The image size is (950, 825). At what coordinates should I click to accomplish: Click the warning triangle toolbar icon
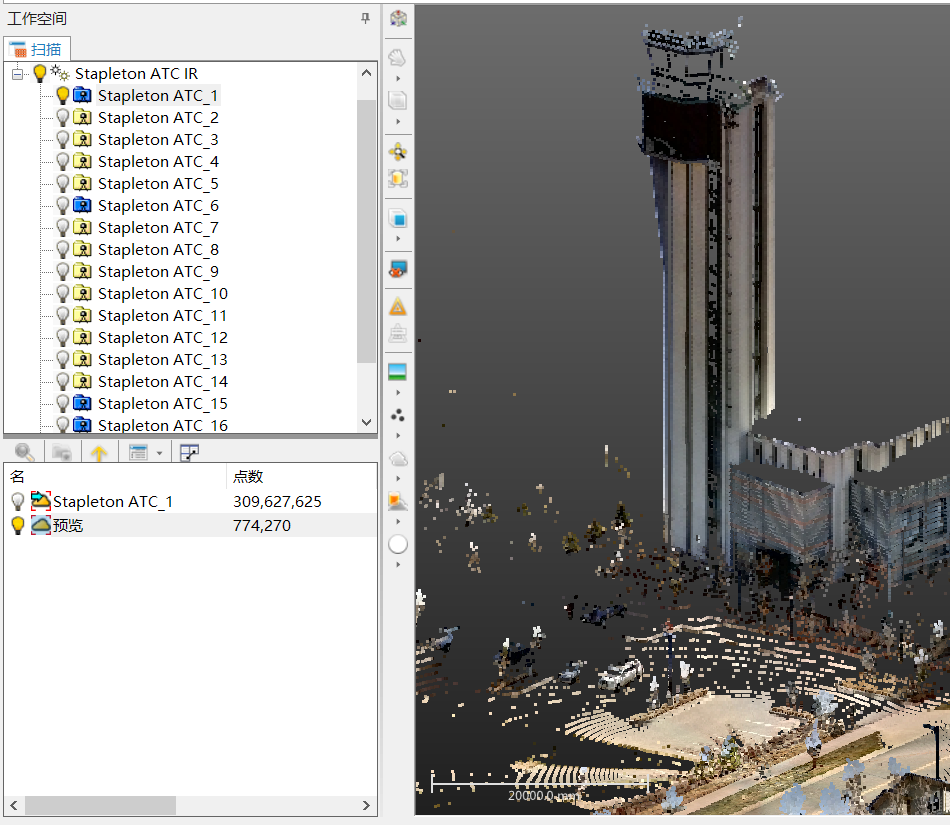point(398,306)
